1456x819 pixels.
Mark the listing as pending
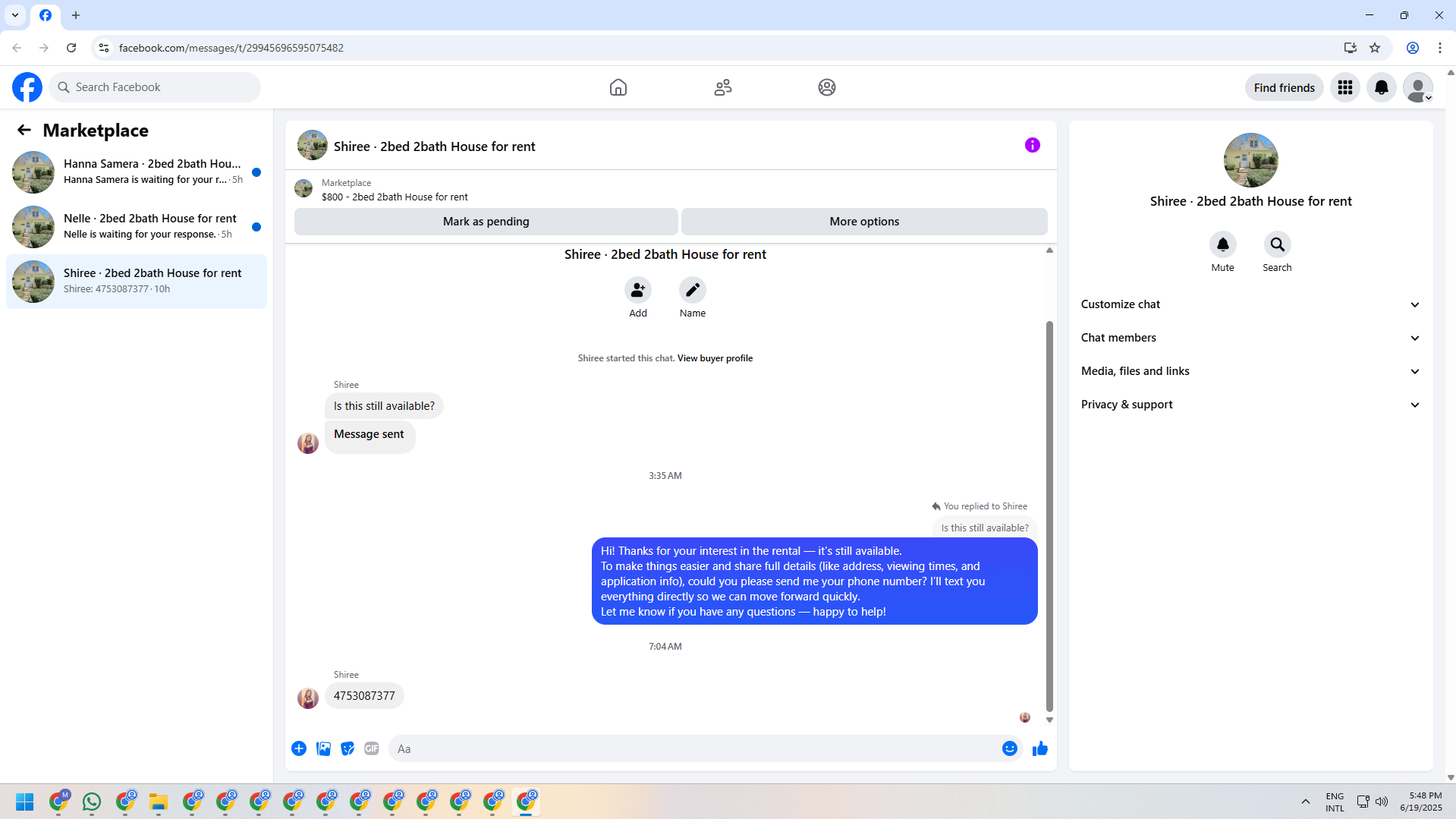click(486, 222)
